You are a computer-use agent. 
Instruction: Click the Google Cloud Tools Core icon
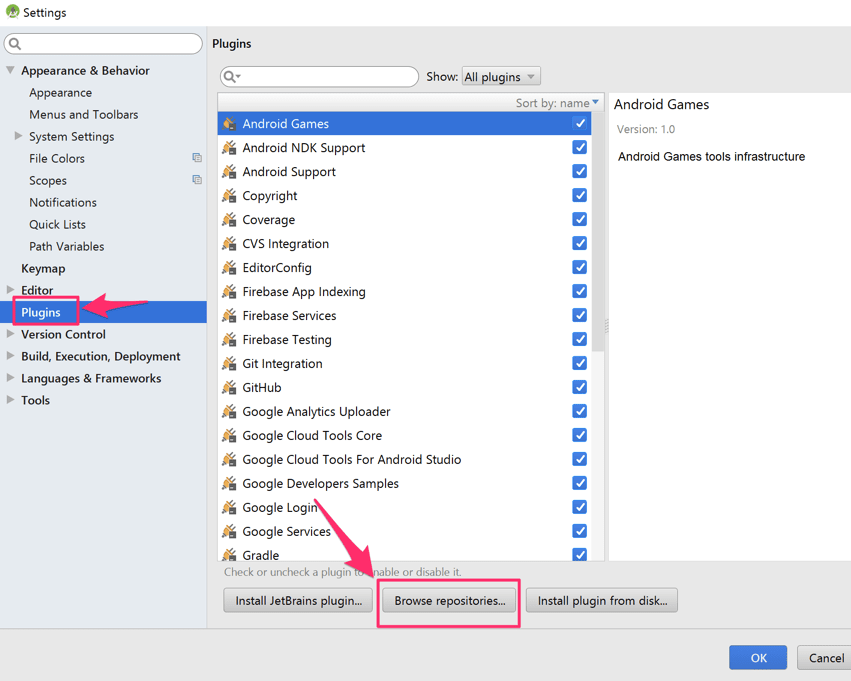[x=230, y=435]
